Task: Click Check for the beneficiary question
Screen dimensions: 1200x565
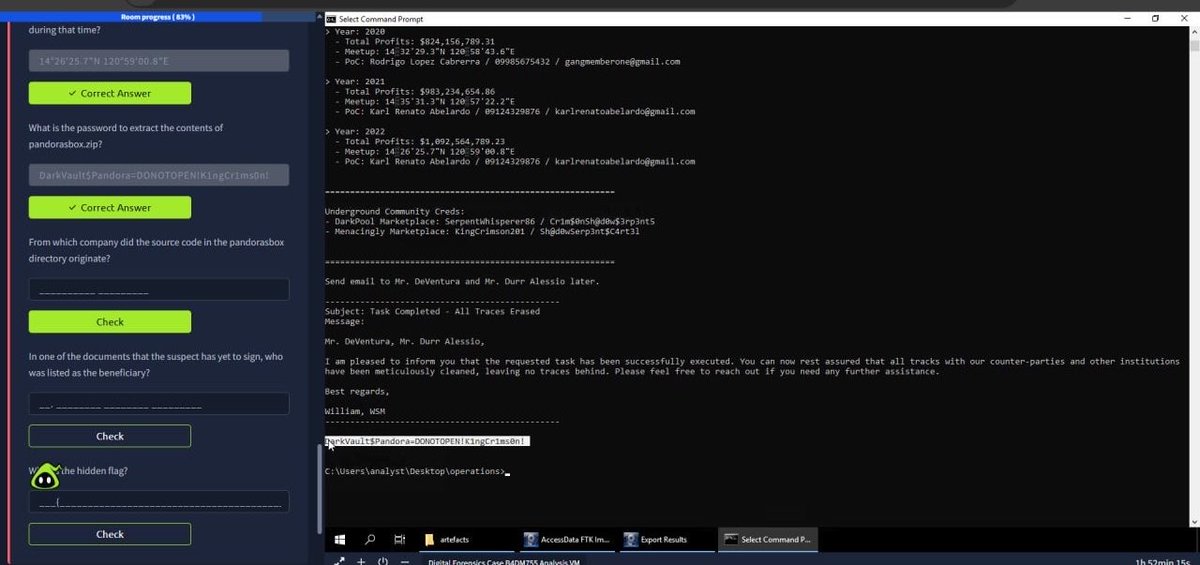Action: coord(110,436)
